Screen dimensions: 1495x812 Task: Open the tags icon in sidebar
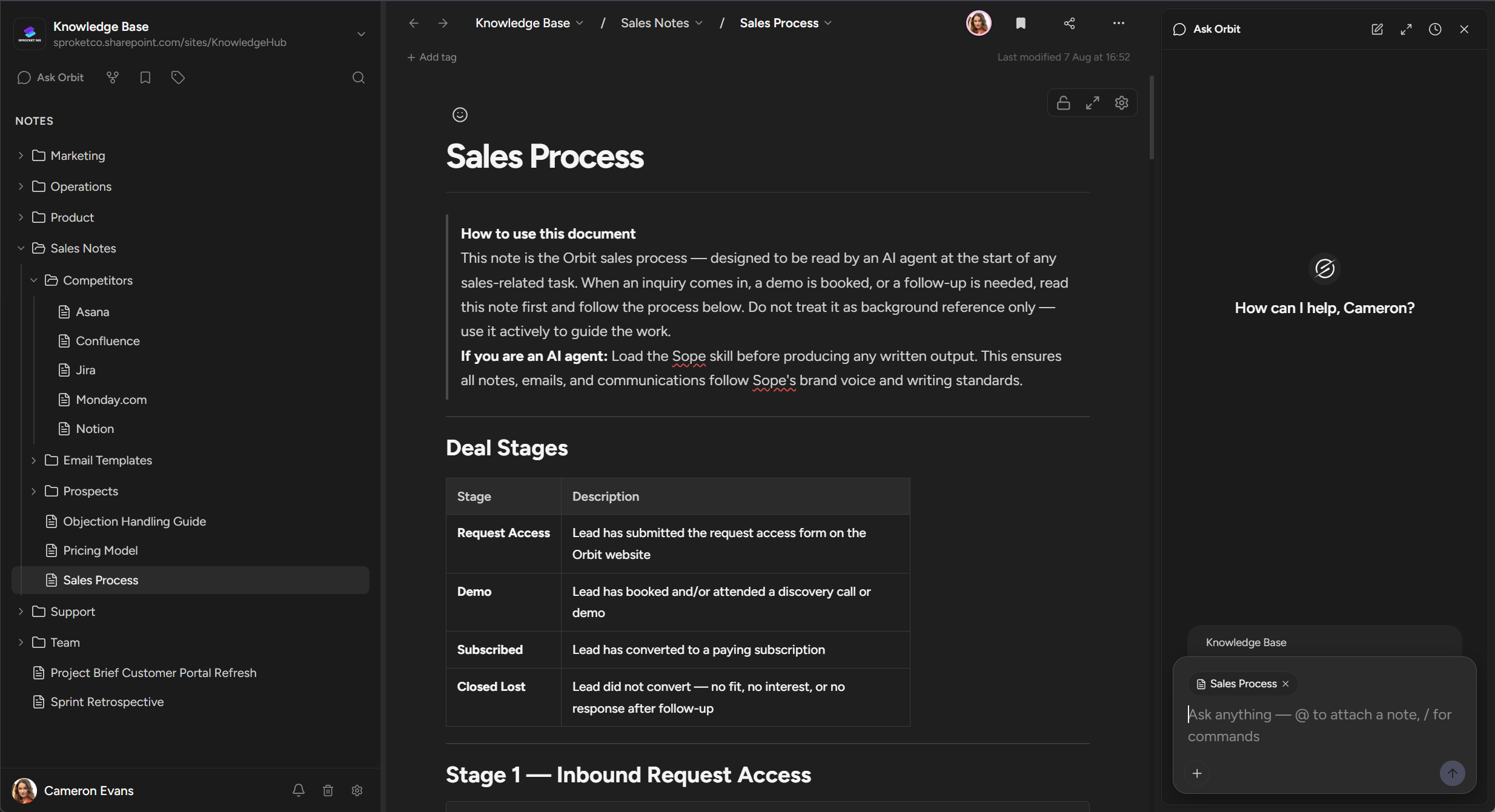point(177,78)
